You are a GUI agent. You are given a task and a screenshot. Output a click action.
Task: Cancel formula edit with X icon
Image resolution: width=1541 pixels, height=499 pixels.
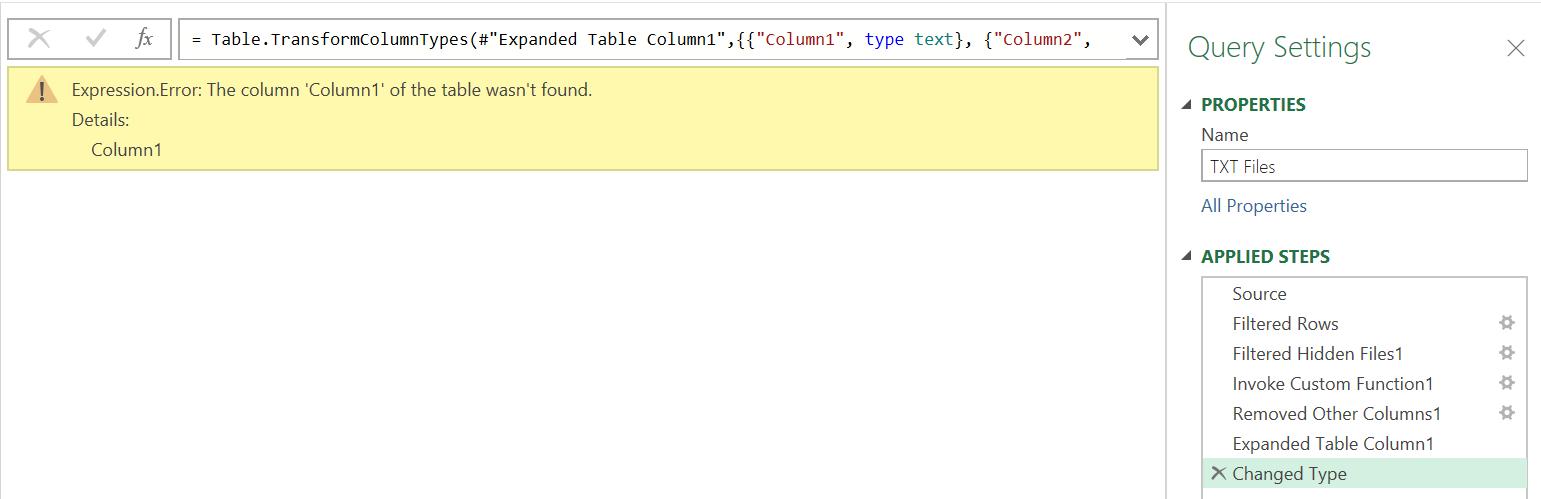[x=39, y=39]
